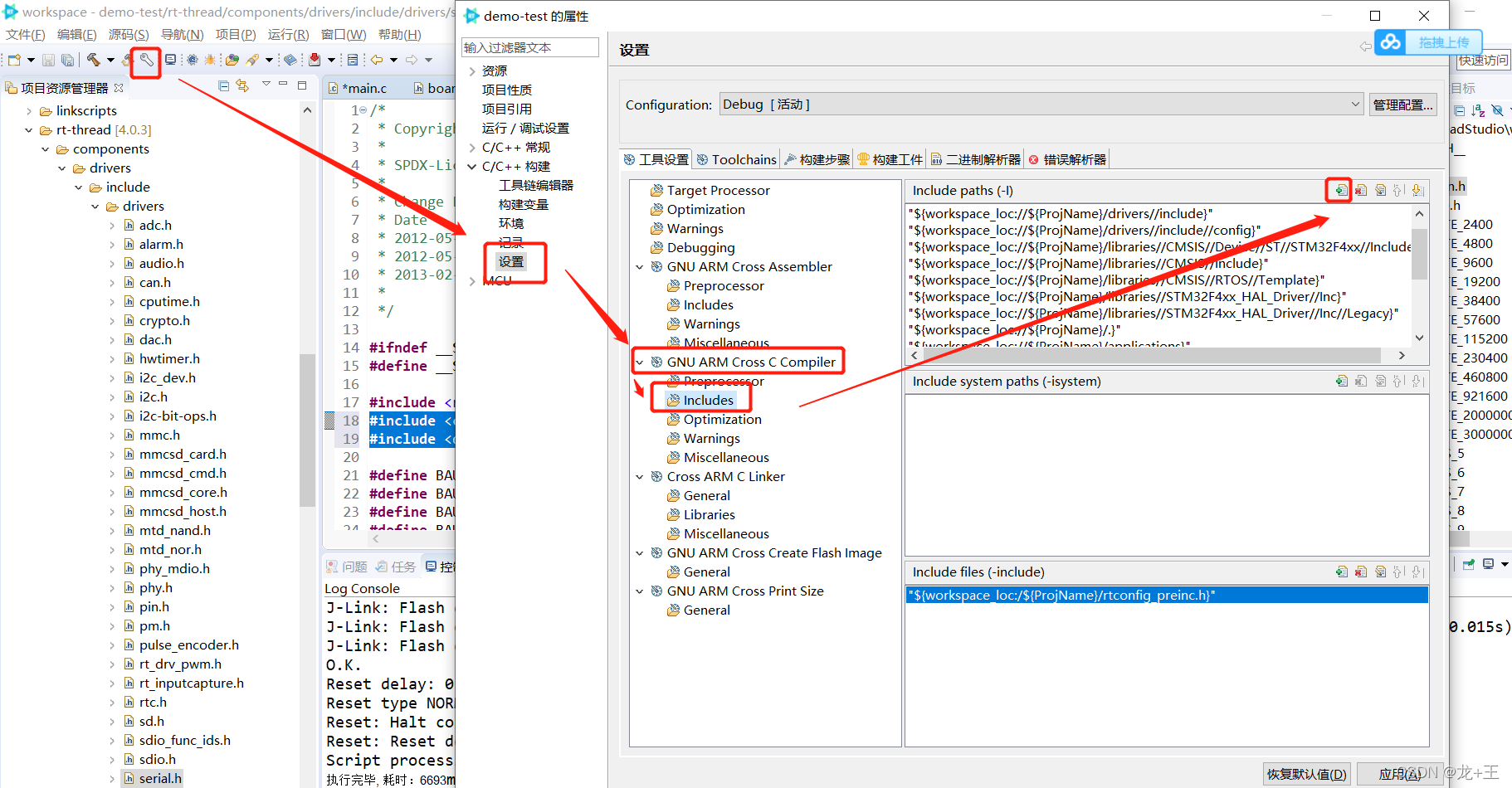
Task: Select 工具链编辑器 in properties tree
Action: pyautogui.click(x=536, y=186)
